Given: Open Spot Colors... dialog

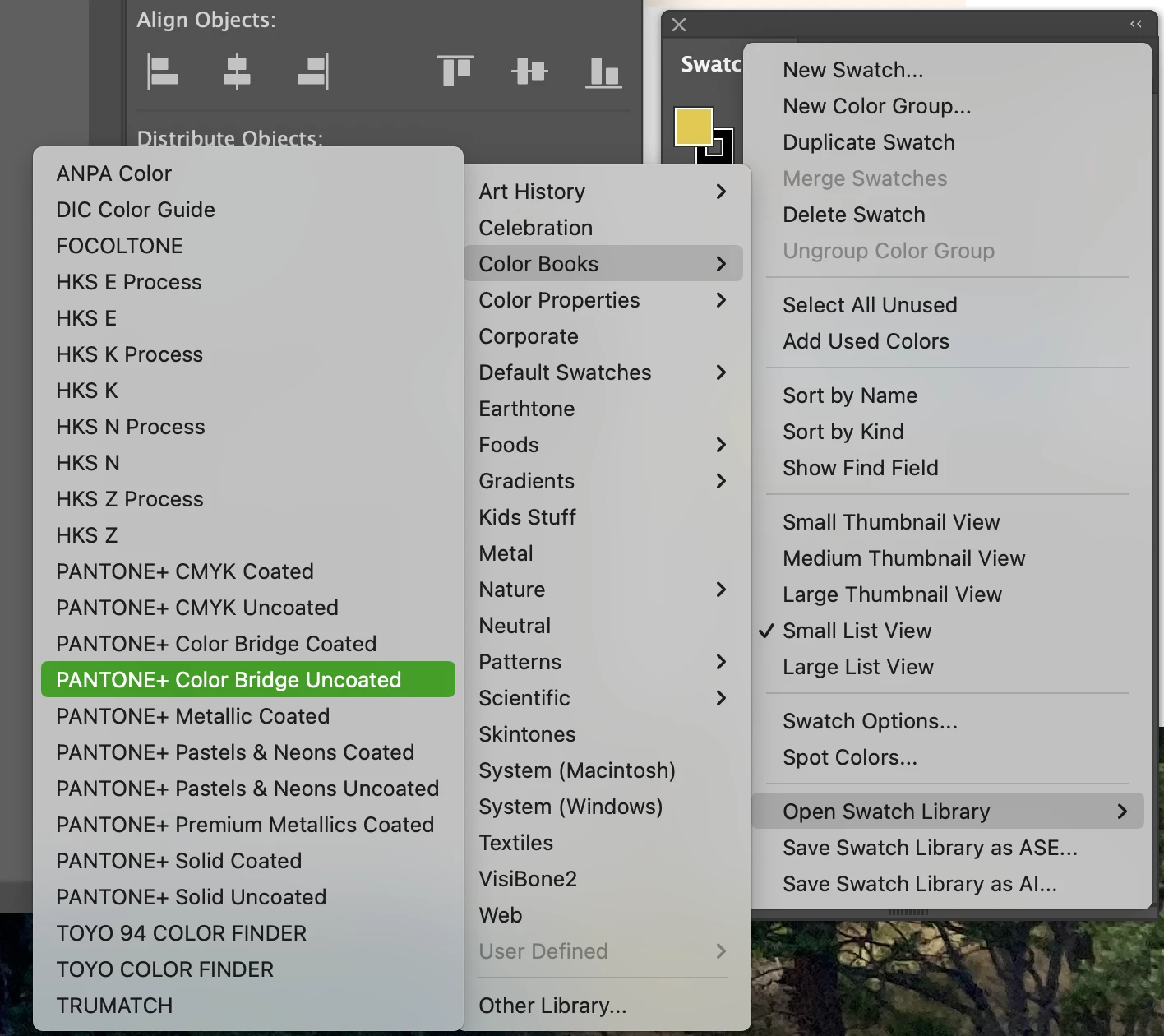Looking at the screenshot, I should tap(948, 757).
